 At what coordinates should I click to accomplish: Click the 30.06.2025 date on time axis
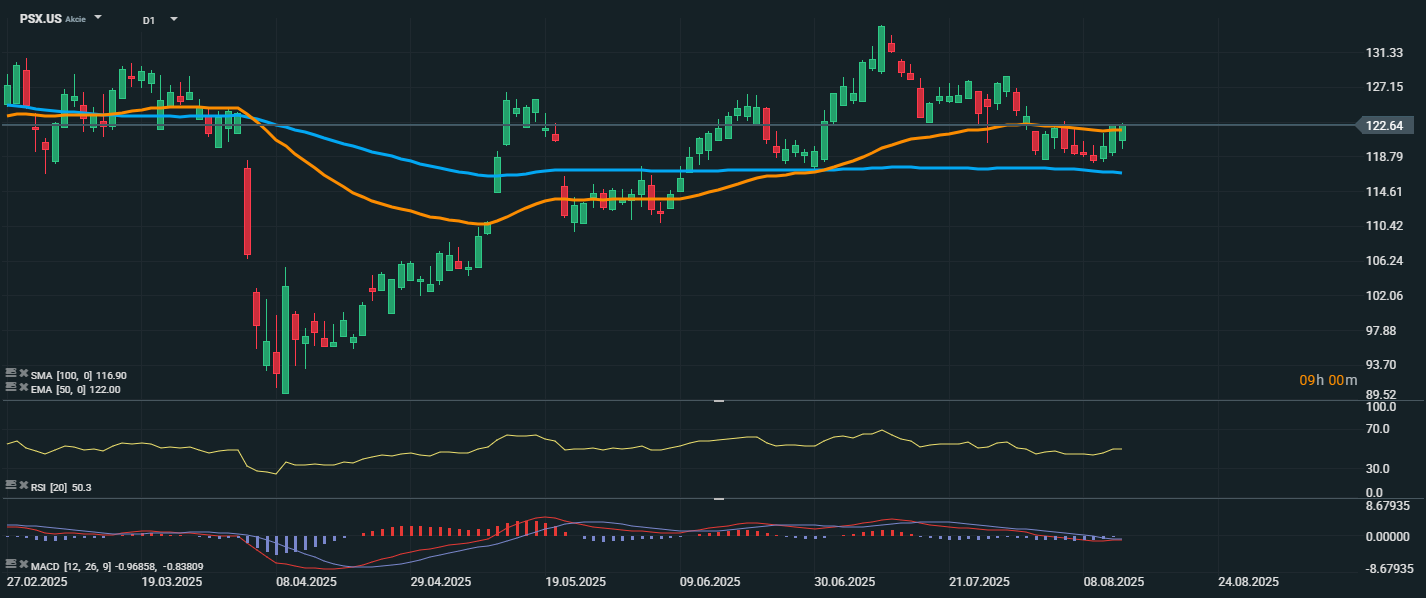coord(845,581)
